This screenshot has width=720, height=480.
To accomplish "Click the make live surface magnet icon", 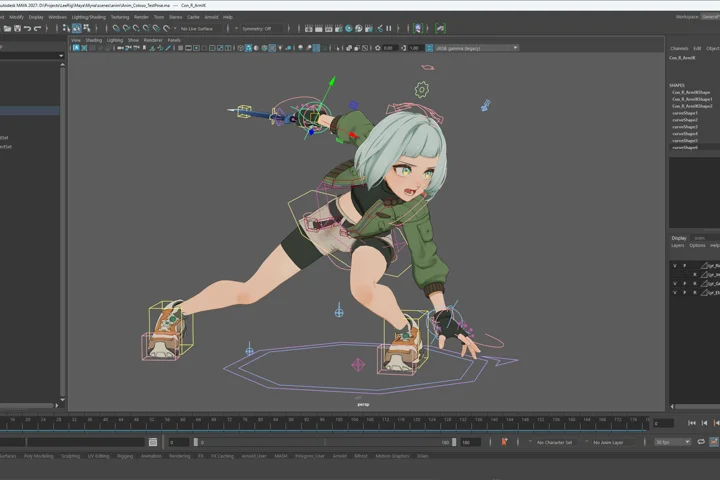I will click(x=167, y=28).
